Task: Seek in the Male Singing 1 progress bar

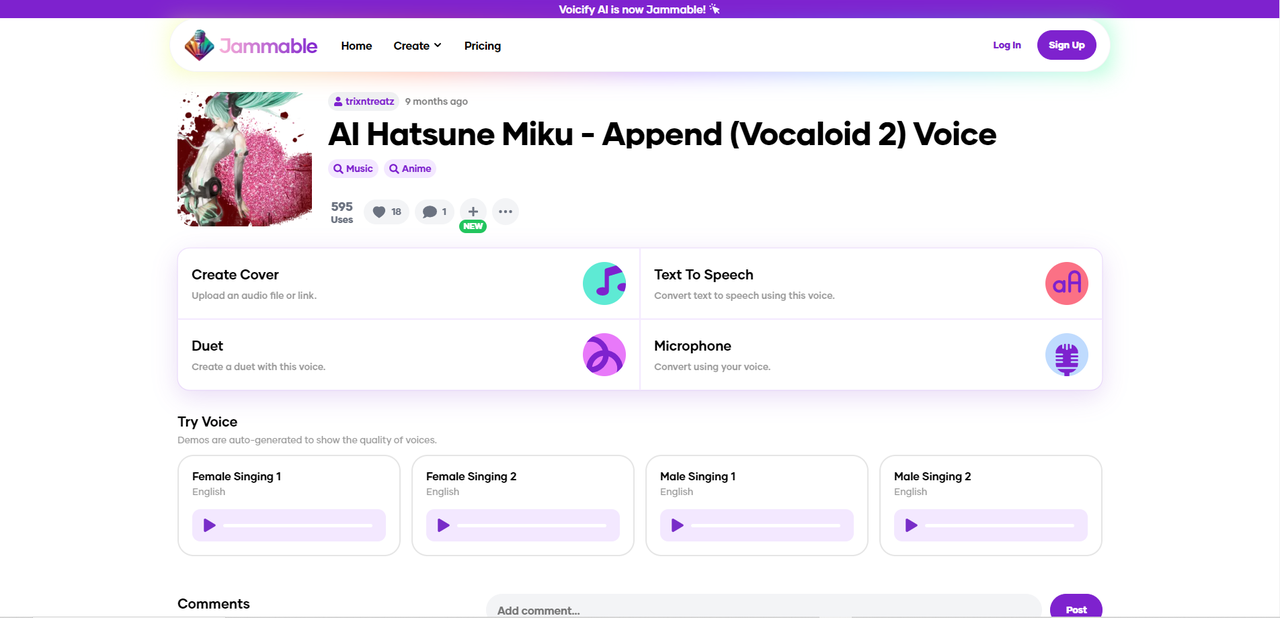Action: (766, 525)
